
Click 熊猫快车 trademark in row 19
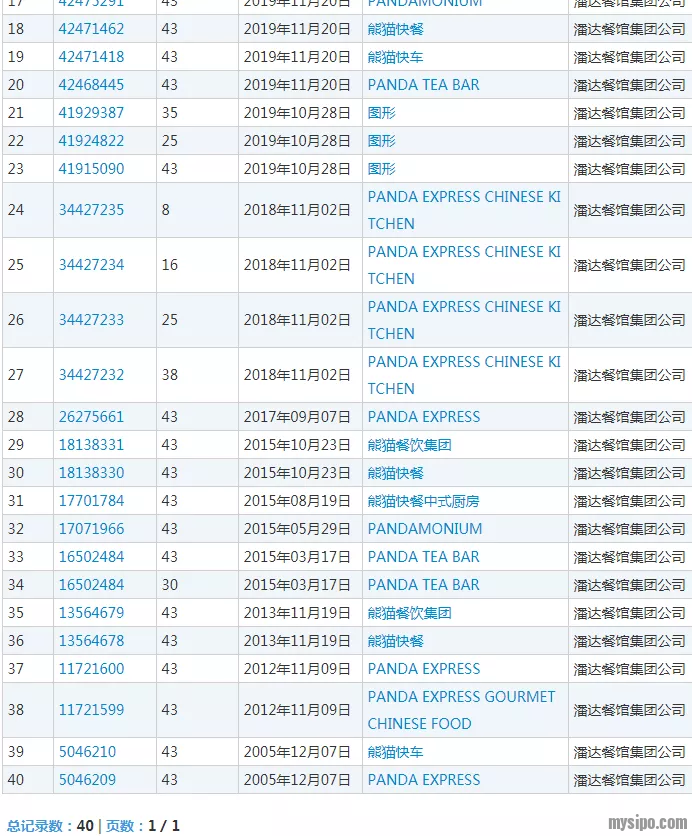click(x=396, y=57)
